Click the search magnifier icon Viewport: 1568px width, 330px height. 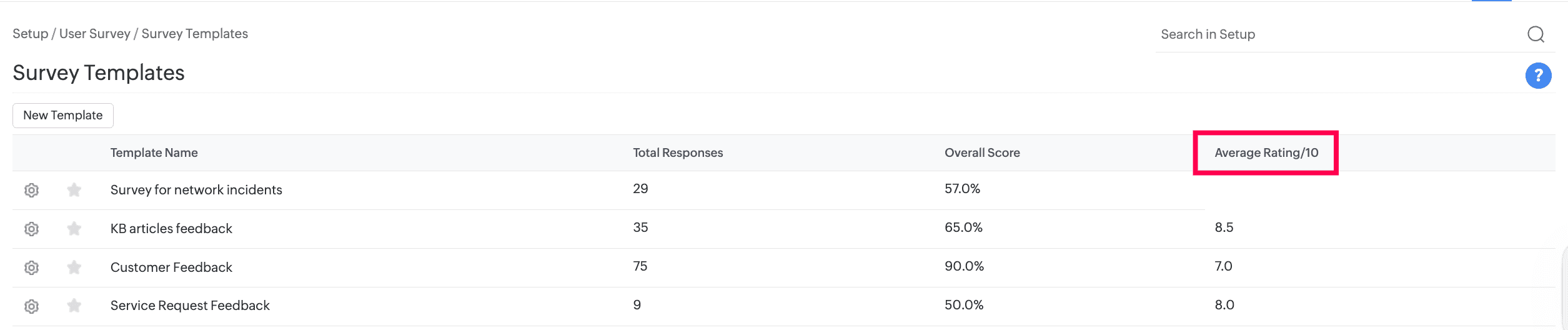click(1536, 34)
